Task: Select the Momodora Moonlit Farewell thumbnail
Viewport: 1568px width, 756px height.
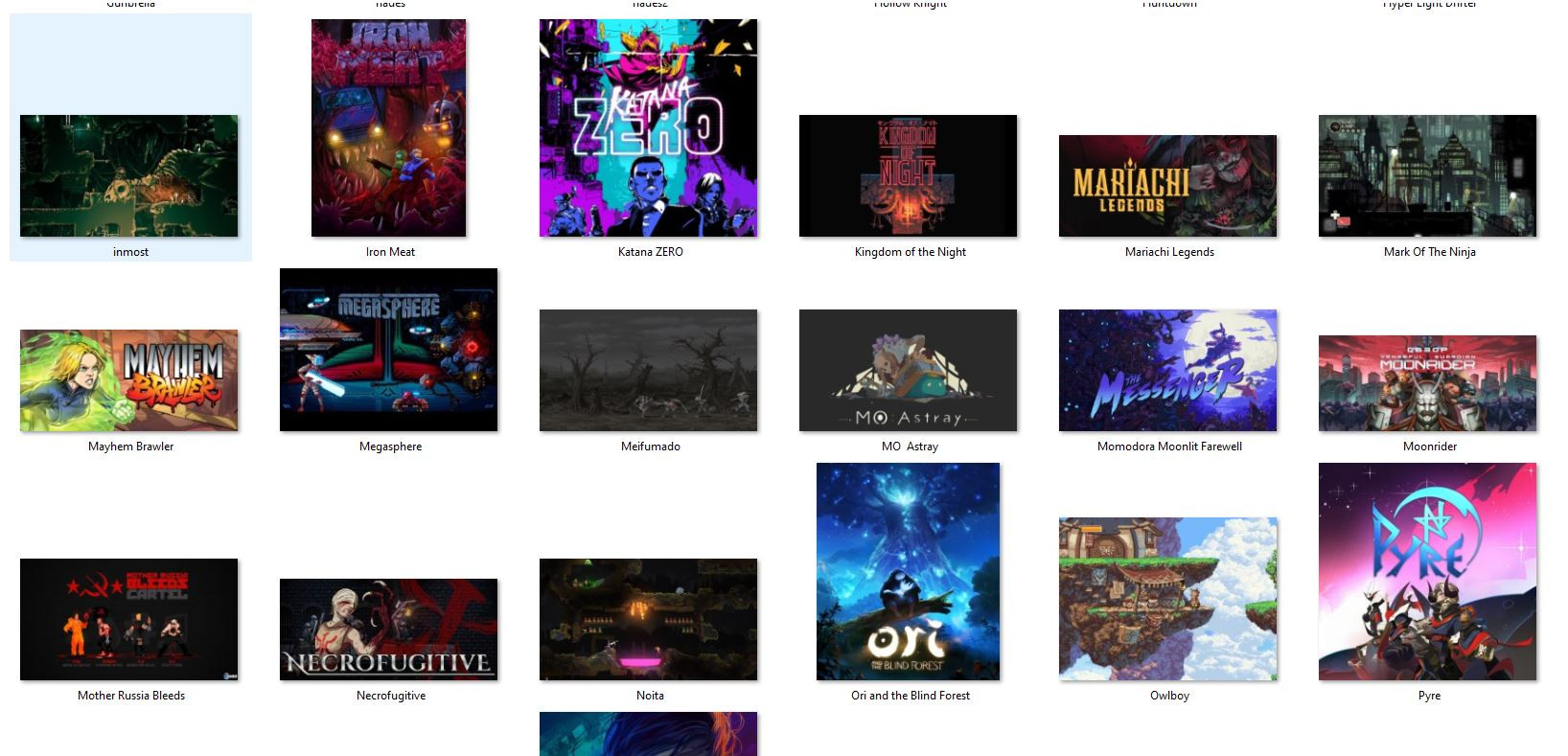Action: (x=1168, y=370)
